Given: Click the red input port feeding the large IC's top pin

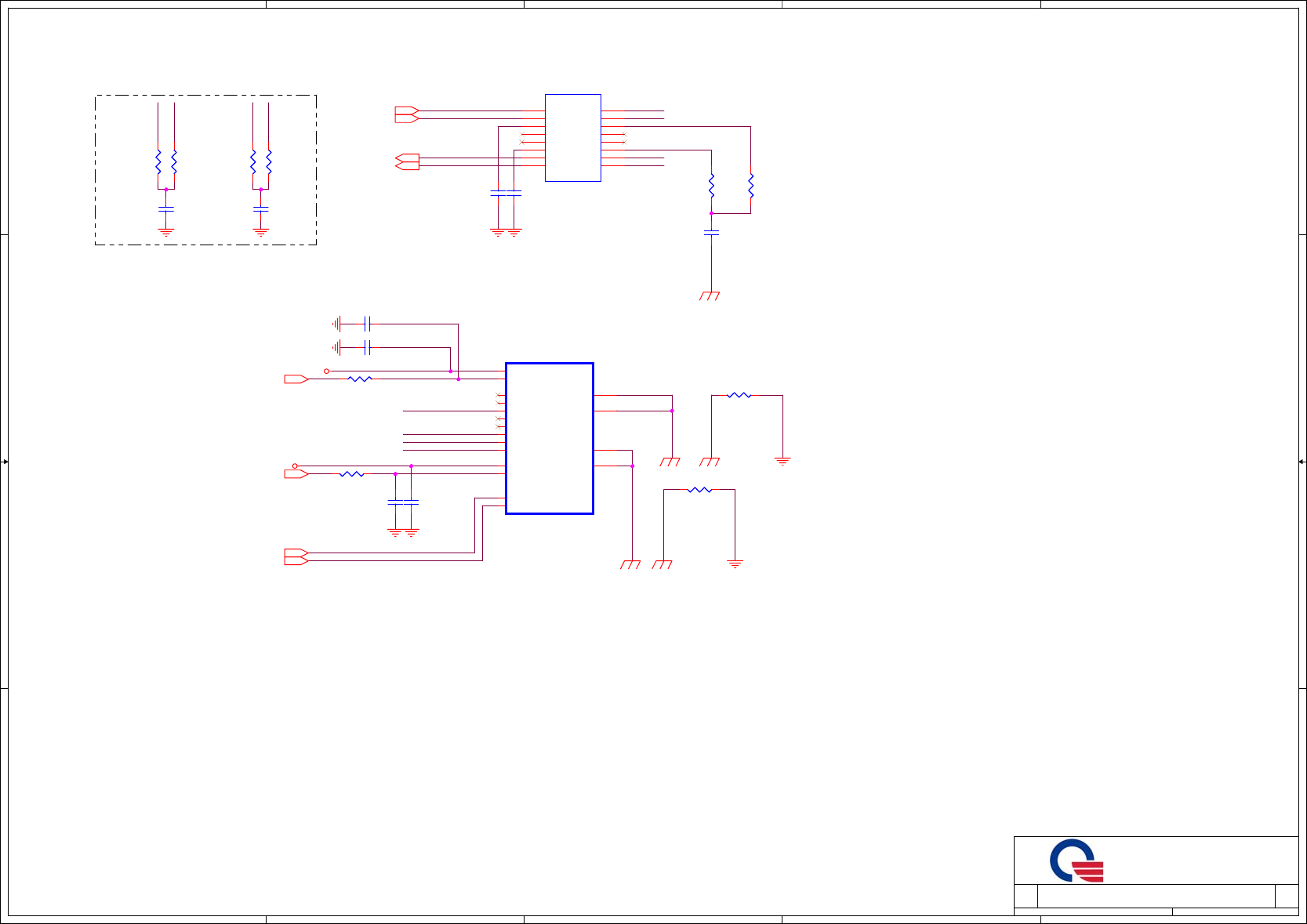Looking at the screenshot, I should (x=296, y=379).
